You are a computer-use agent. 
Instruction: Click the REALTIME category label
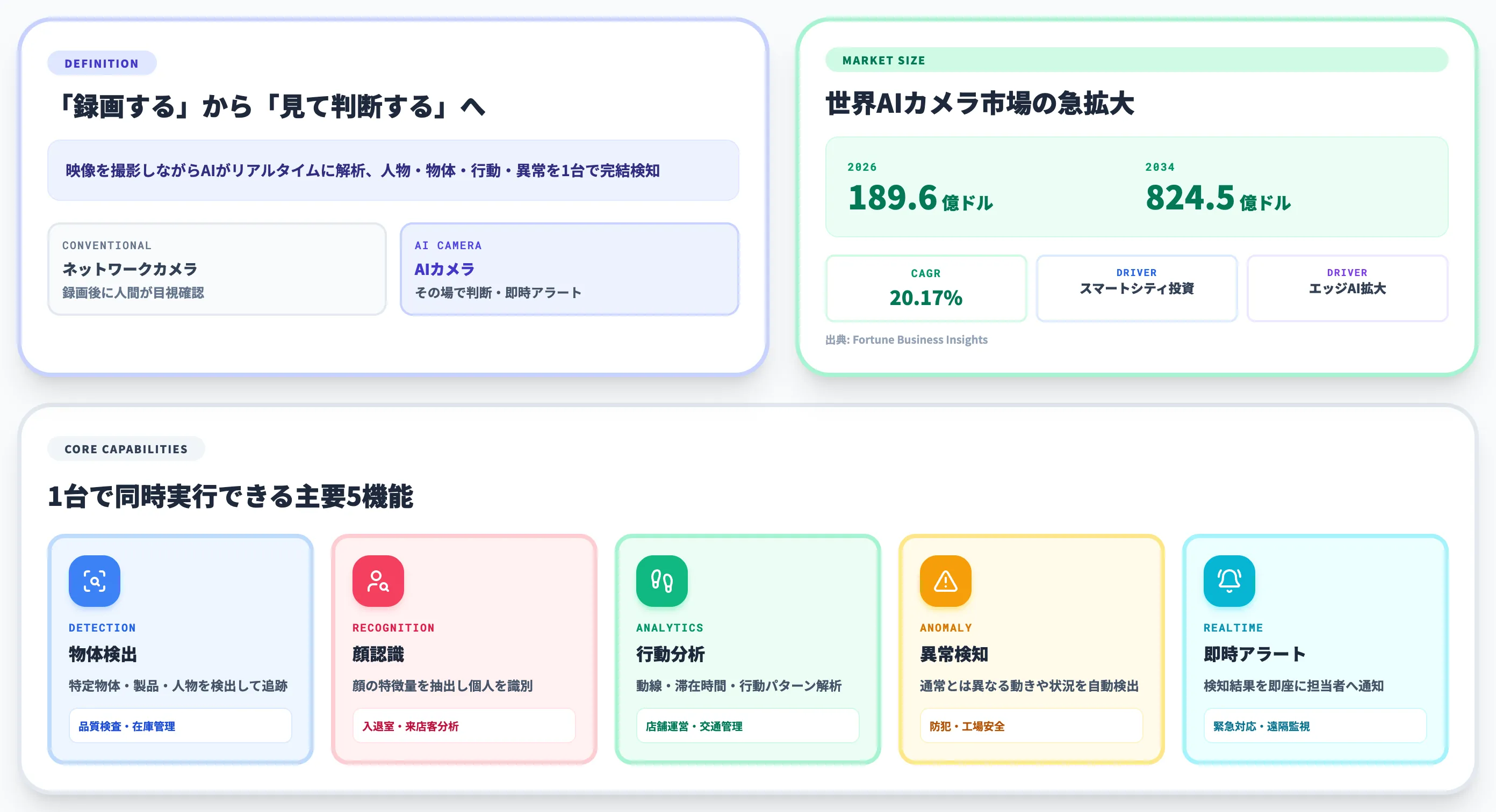coord(1234,627)
